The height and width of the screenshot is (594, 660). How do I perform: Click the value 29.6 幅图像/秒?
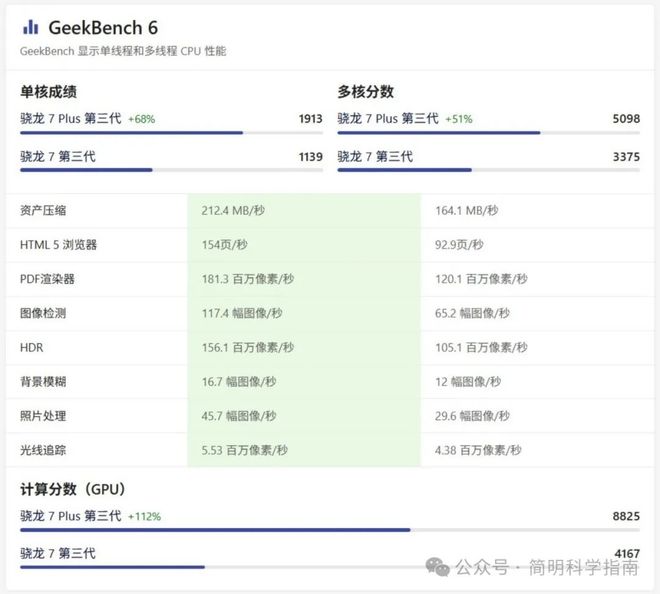coord(473,416)
